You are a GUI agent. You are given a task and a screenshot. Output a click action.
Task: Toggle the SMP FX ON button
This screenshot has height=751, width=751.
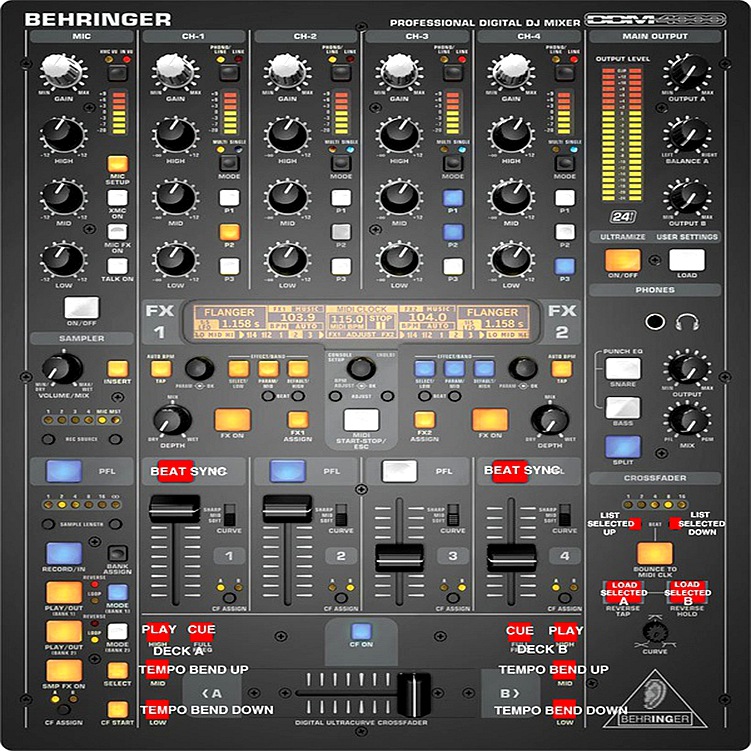pyautogui.click(x=64, y=671)
